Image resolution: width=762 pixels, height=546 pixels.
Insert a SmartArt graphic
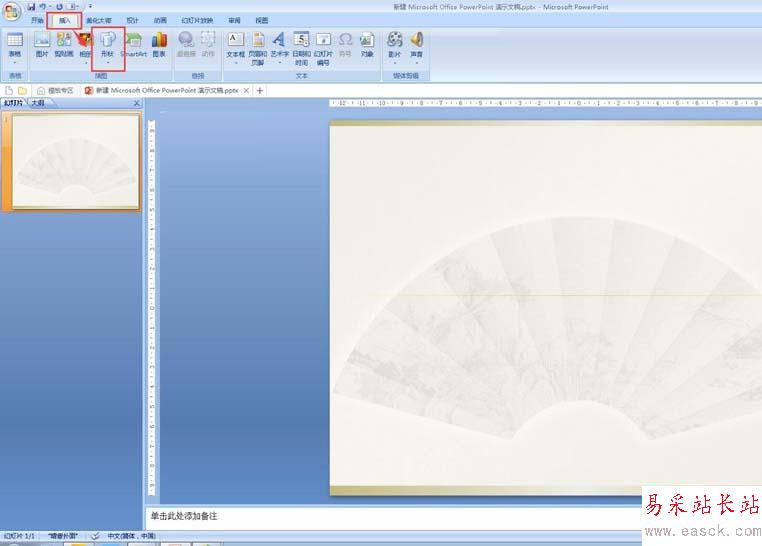point(134,45)
